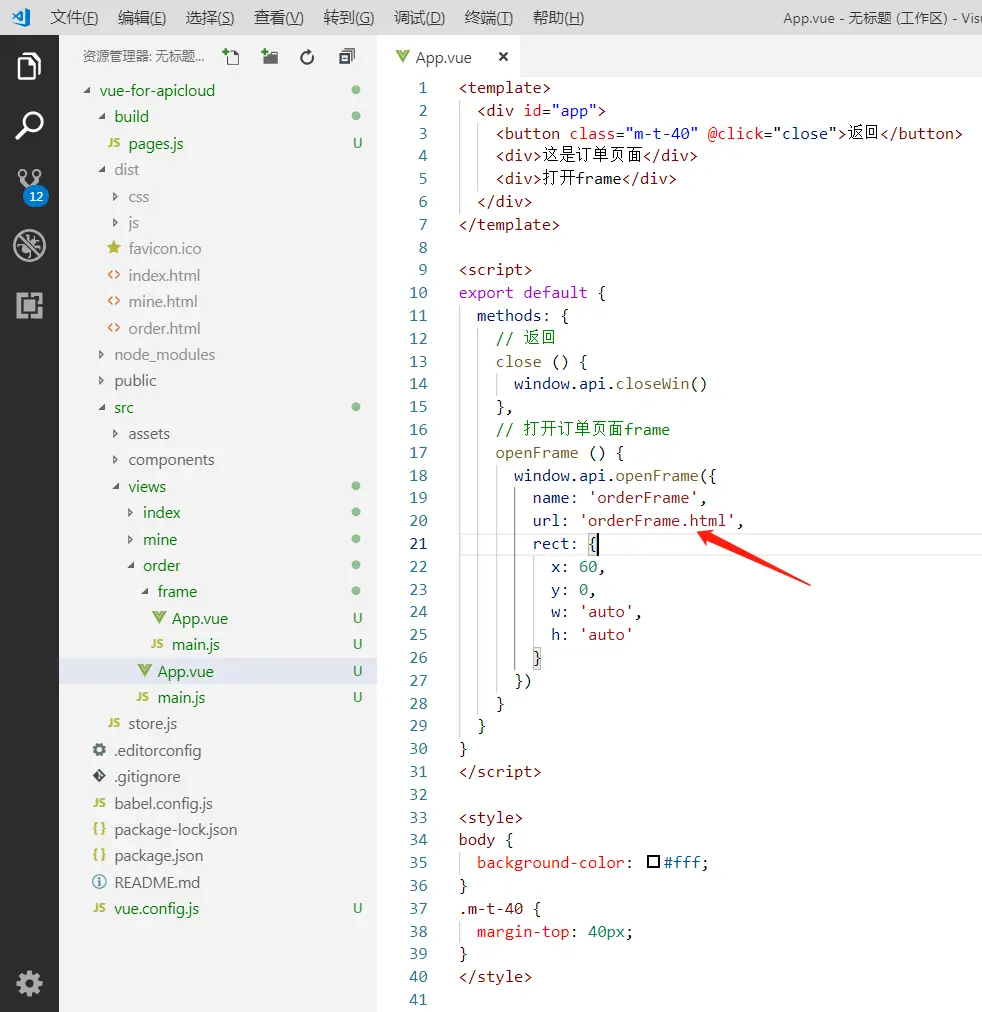Screen dimensions: 982x1012
Task: Collapse the frame folder
Action: (x=145, y=591)
